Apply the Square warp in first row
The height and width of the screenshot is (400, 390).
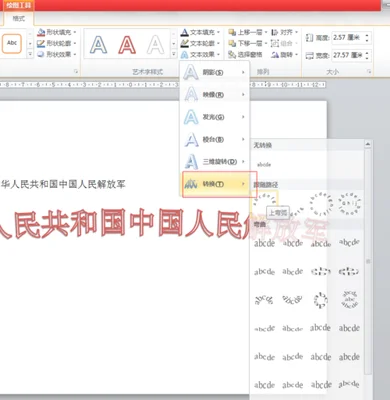(264, 243)
